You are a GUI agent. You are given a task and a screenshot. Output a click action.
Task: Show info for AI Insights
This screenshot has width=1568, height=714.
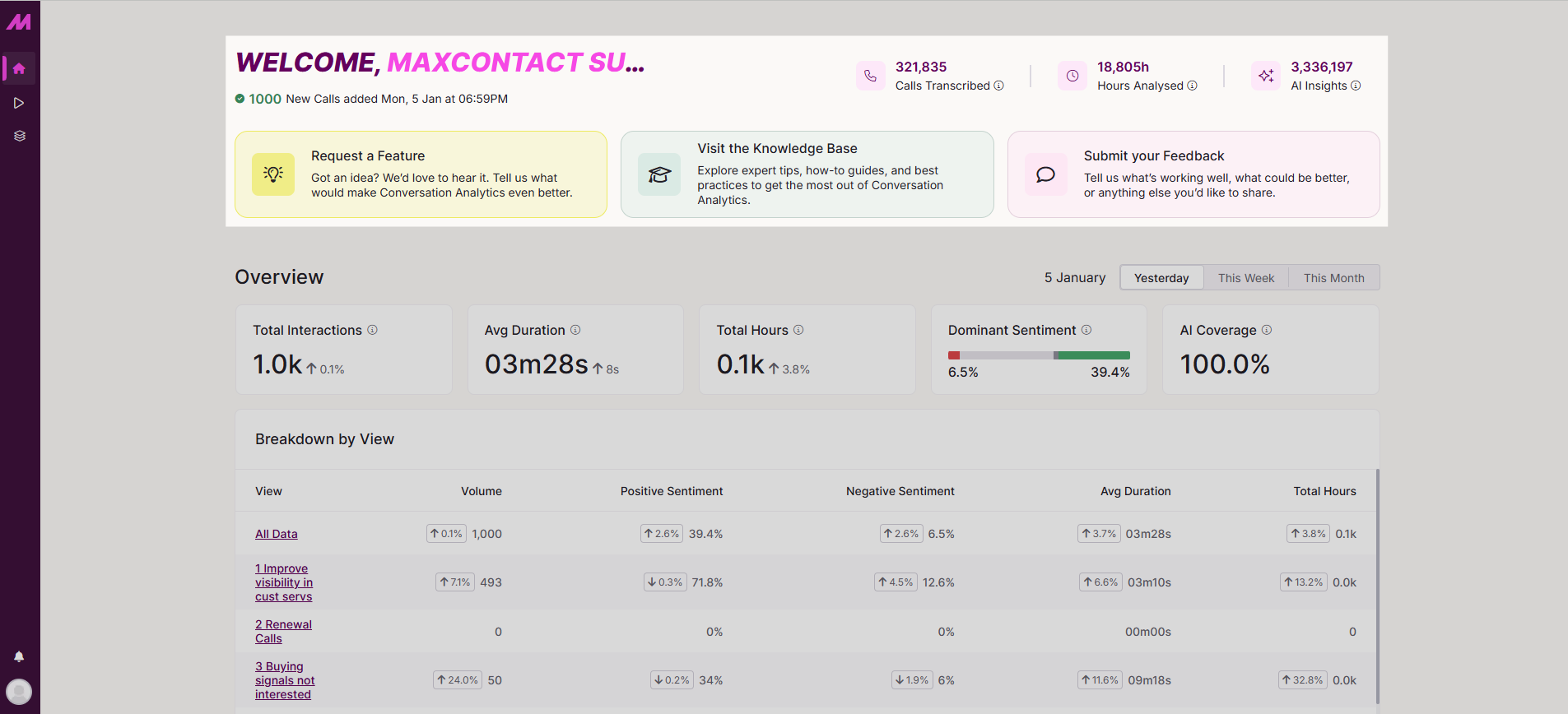click(1356, 86)
